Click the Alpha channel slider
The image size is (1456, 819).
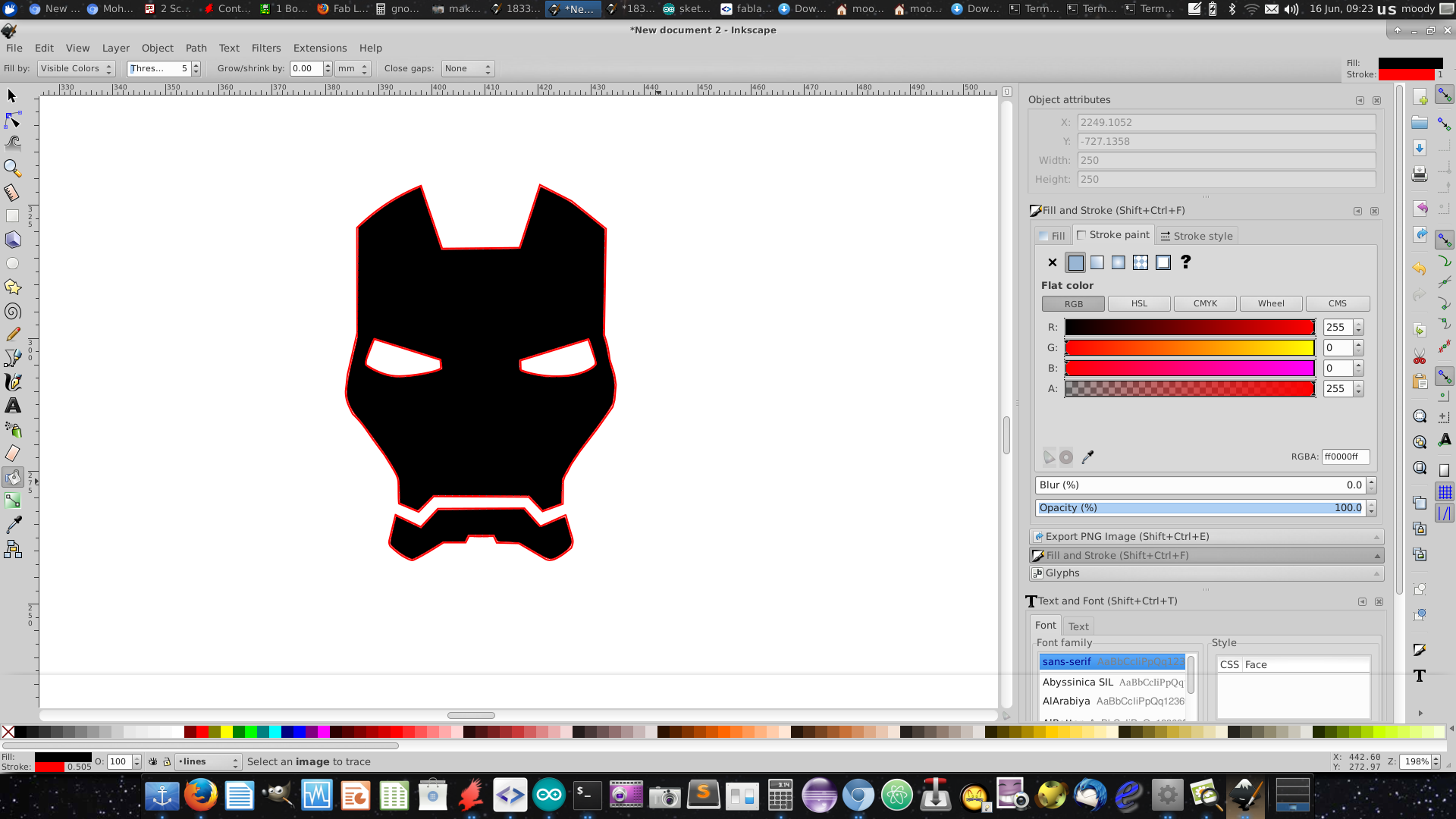click(x=1190, y=389)
